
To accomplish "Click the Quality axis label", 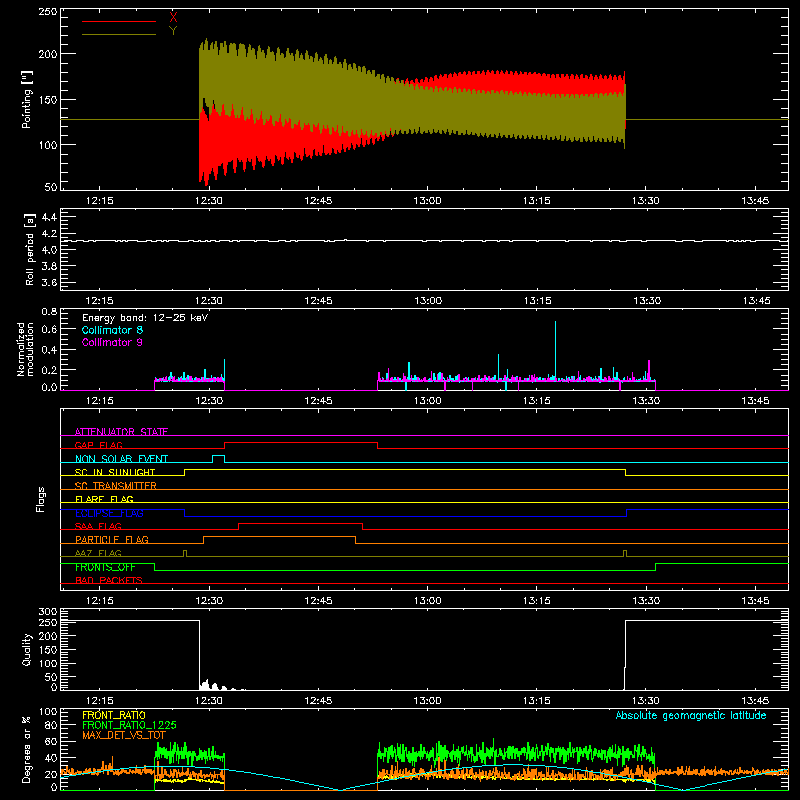I will pyautogui.click(x=27, y=649).
